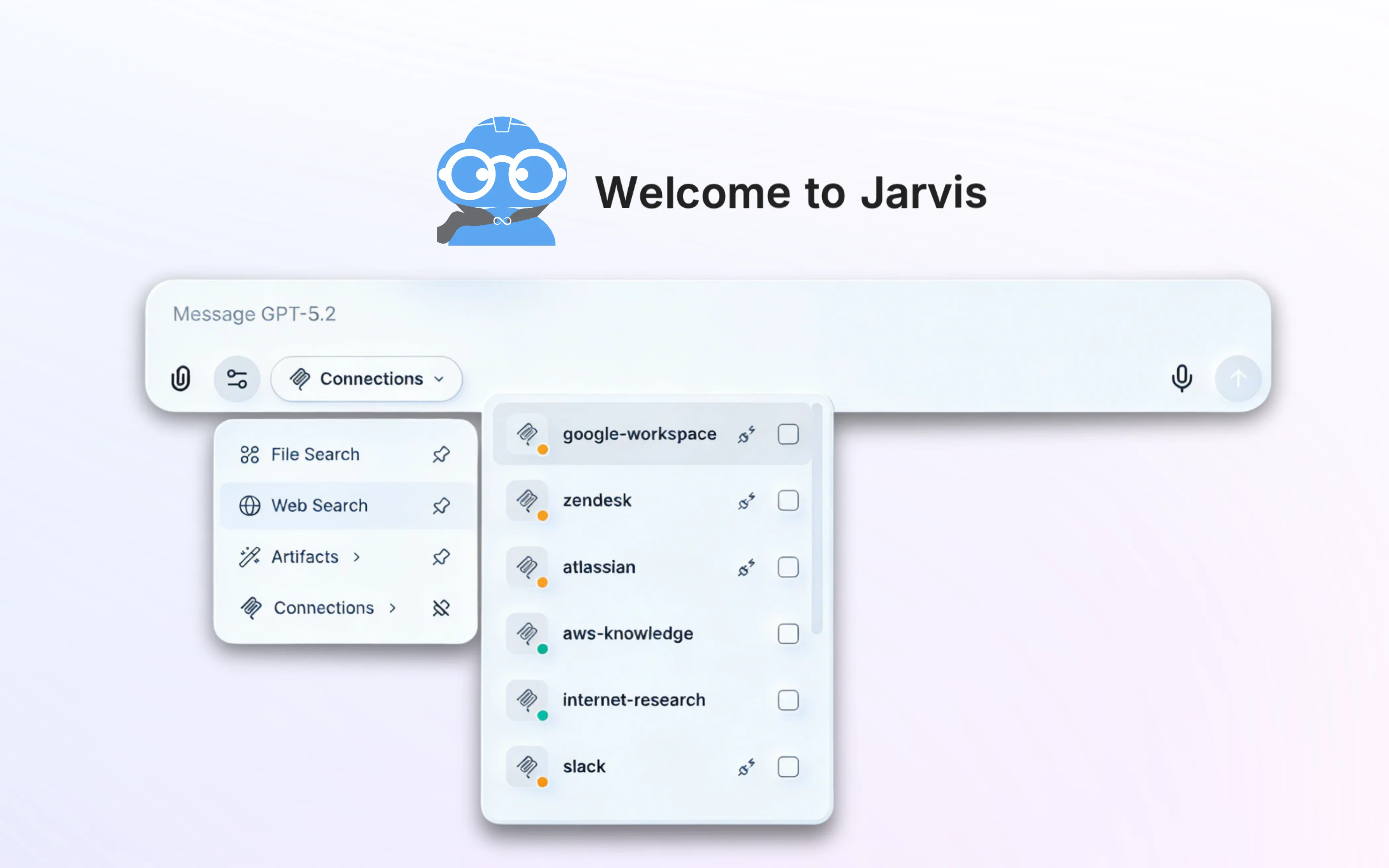Pin the File Search tool

tap(441, 455)
